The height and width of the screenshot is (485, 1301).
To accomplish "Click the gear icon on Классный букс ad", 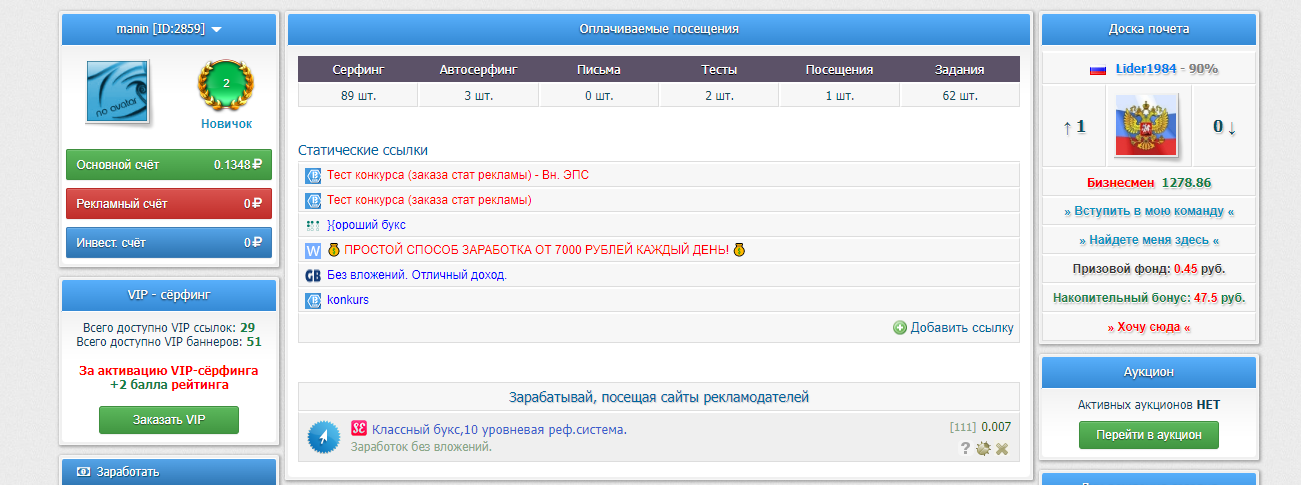I will (x=983, y=449).
